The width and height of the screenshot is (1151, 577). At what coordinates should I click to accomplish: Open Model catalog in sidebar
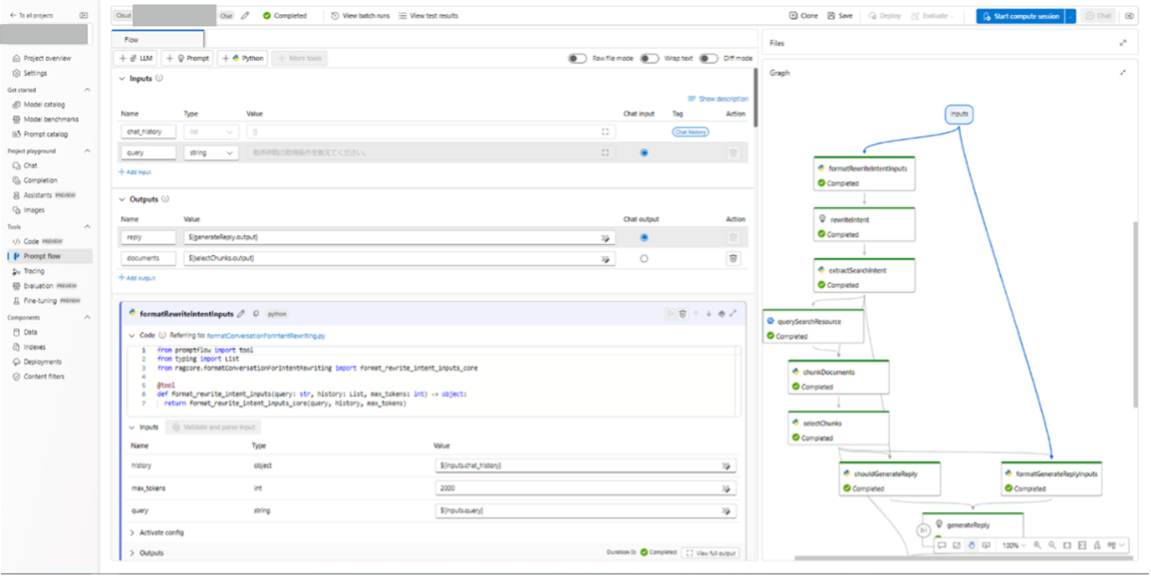pyautogui.click(x=44, y=104)
